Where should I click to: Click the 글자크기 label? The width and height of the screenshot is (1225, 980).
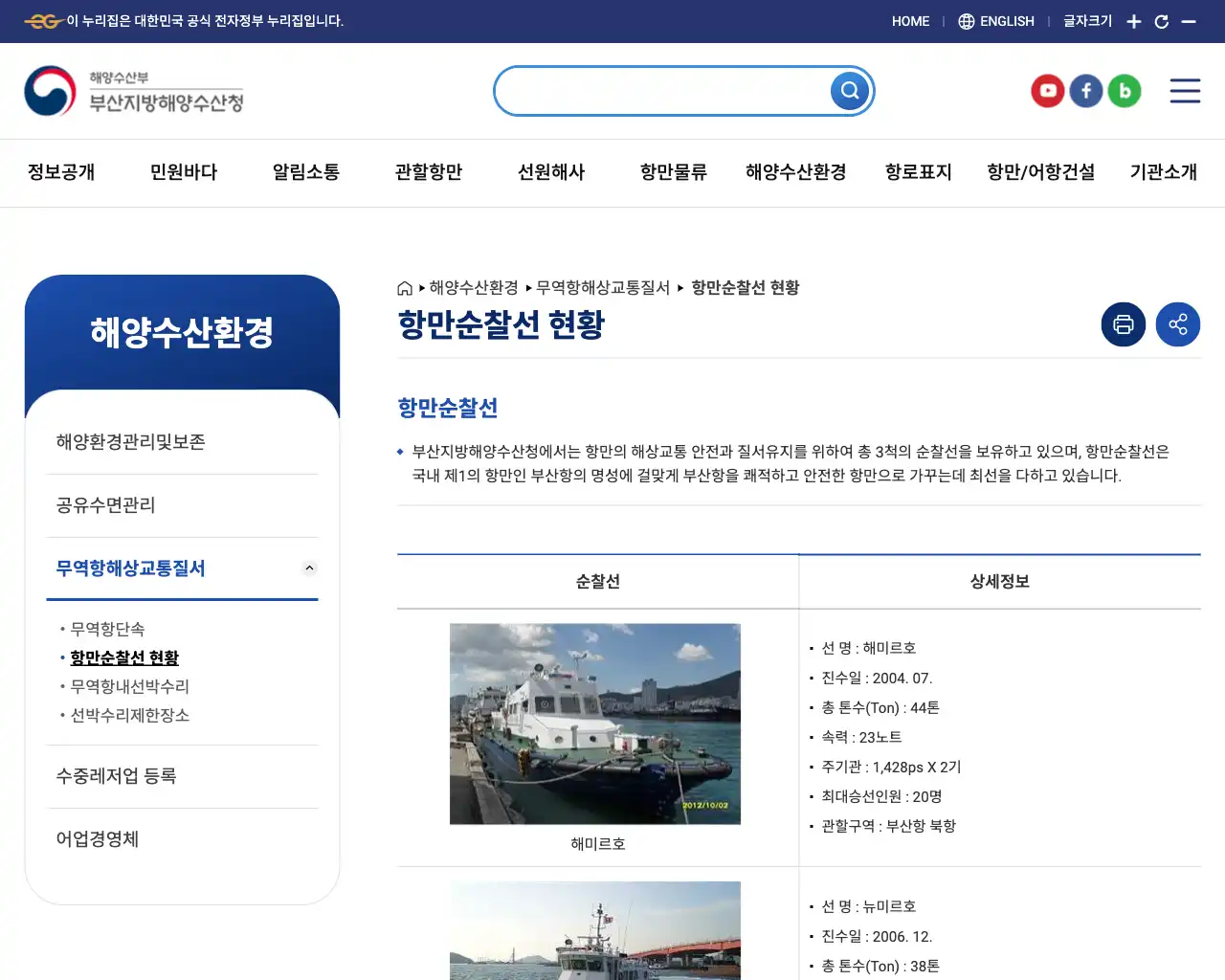click(x=1088, y=21)
